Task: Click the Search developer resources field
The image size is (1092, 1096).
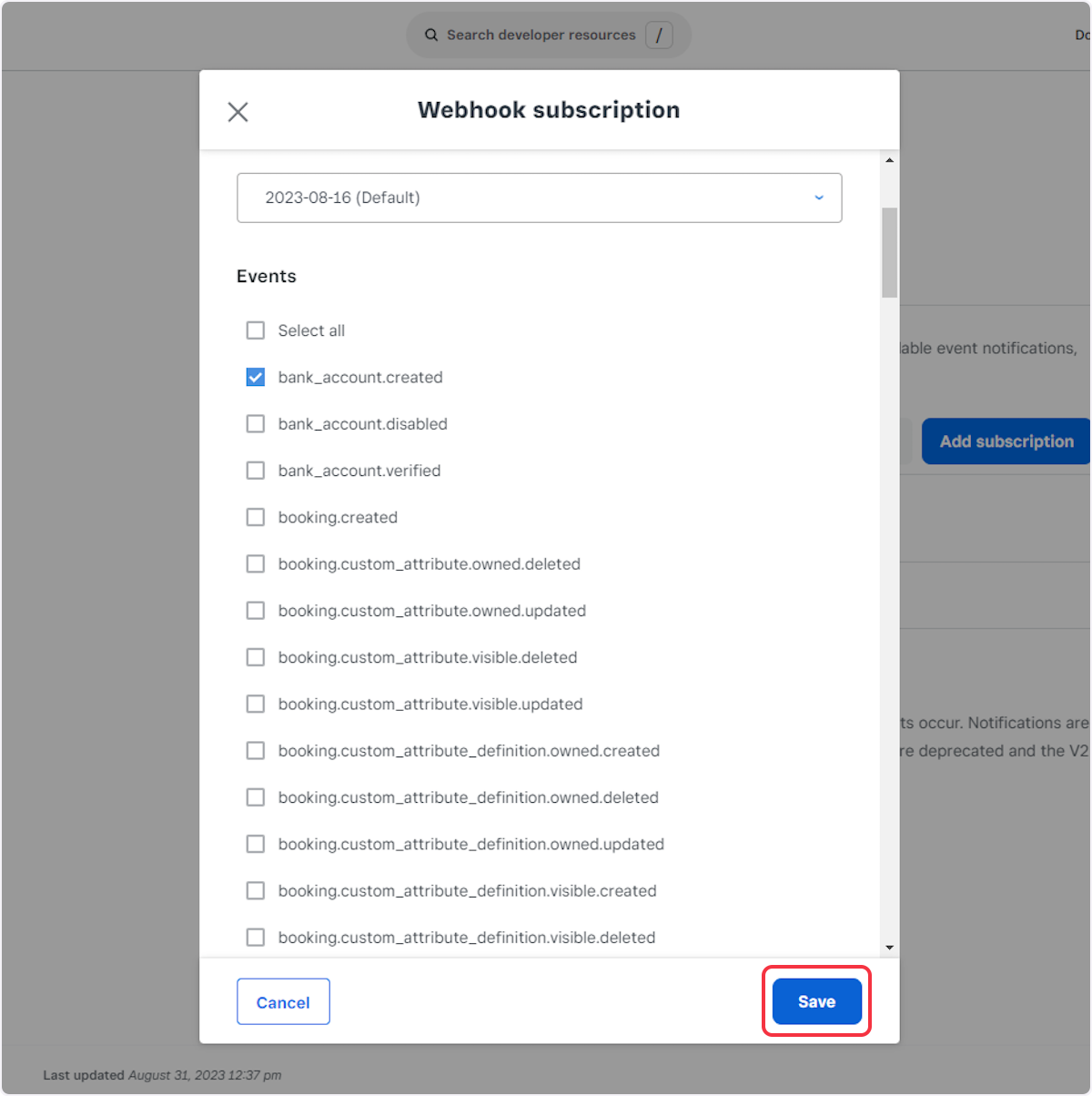Action: (541, 36)
